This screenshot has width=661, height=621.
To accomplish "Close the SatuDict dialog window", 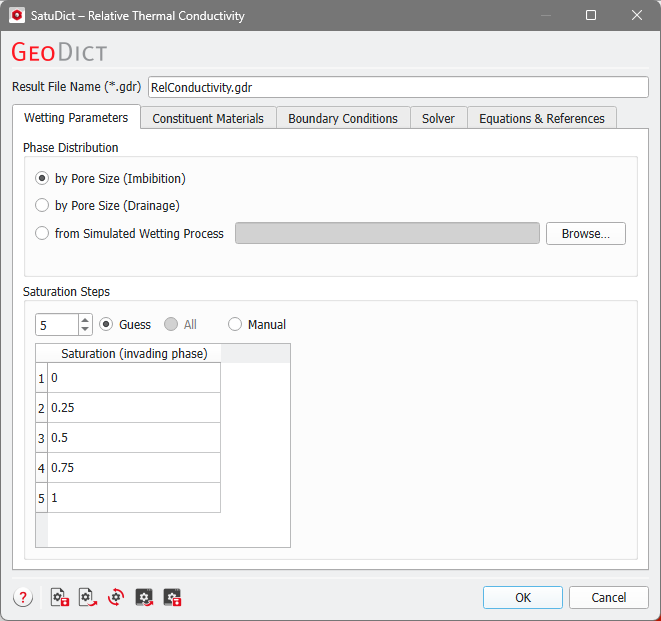I will pos(637,16).
